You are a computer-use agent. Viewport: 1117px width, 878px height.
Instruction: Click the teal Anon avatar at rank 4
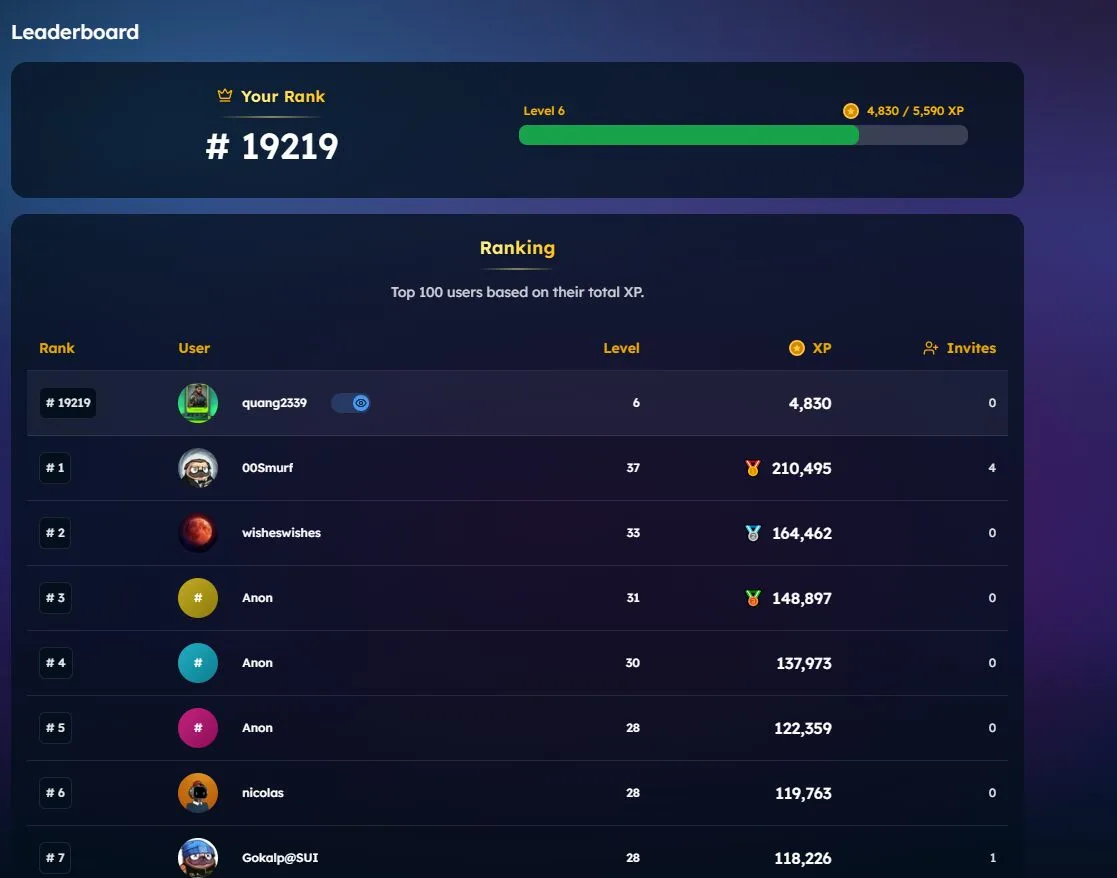coord(197,663)
